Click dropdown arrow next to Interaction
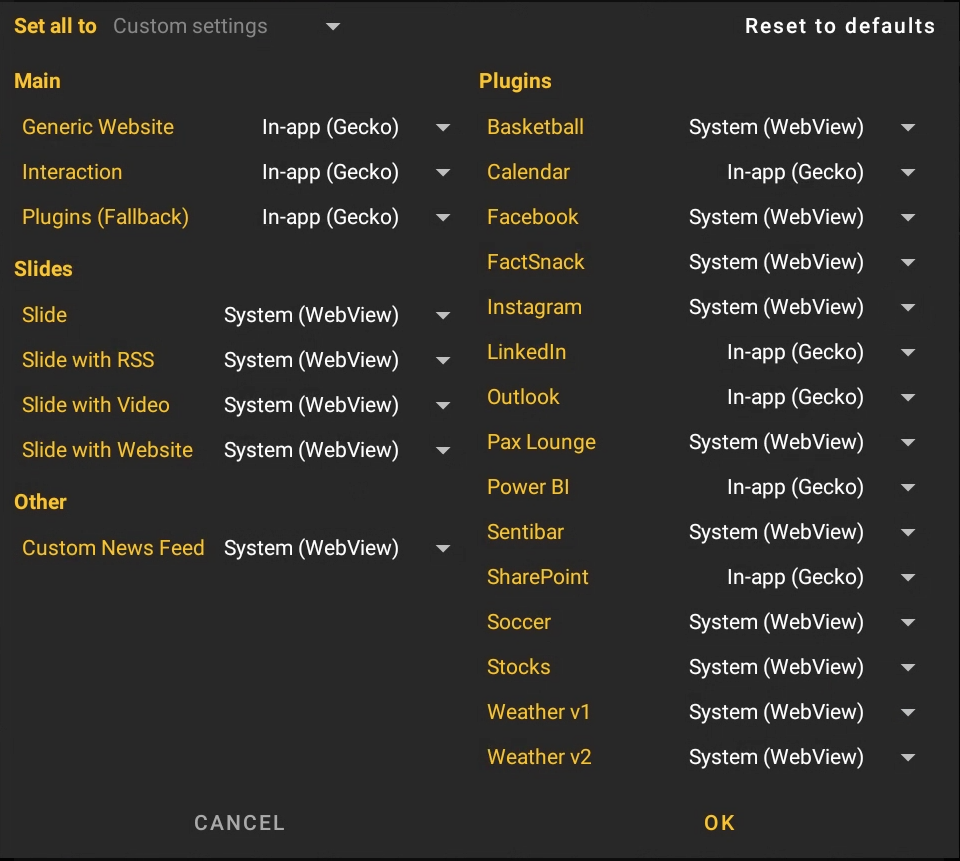Image resolution: width=960 pixels, height=861 pixels. tap(443, 173)
